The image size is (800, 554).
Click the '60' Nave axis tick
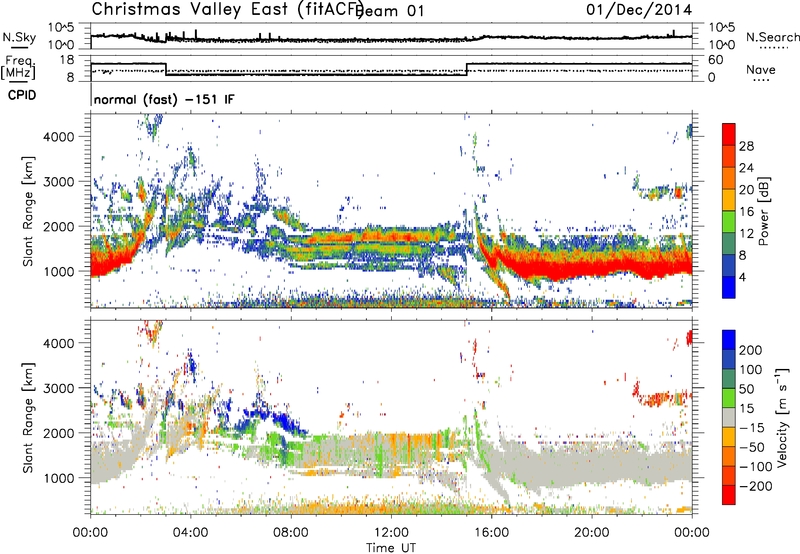pos(716,60)
